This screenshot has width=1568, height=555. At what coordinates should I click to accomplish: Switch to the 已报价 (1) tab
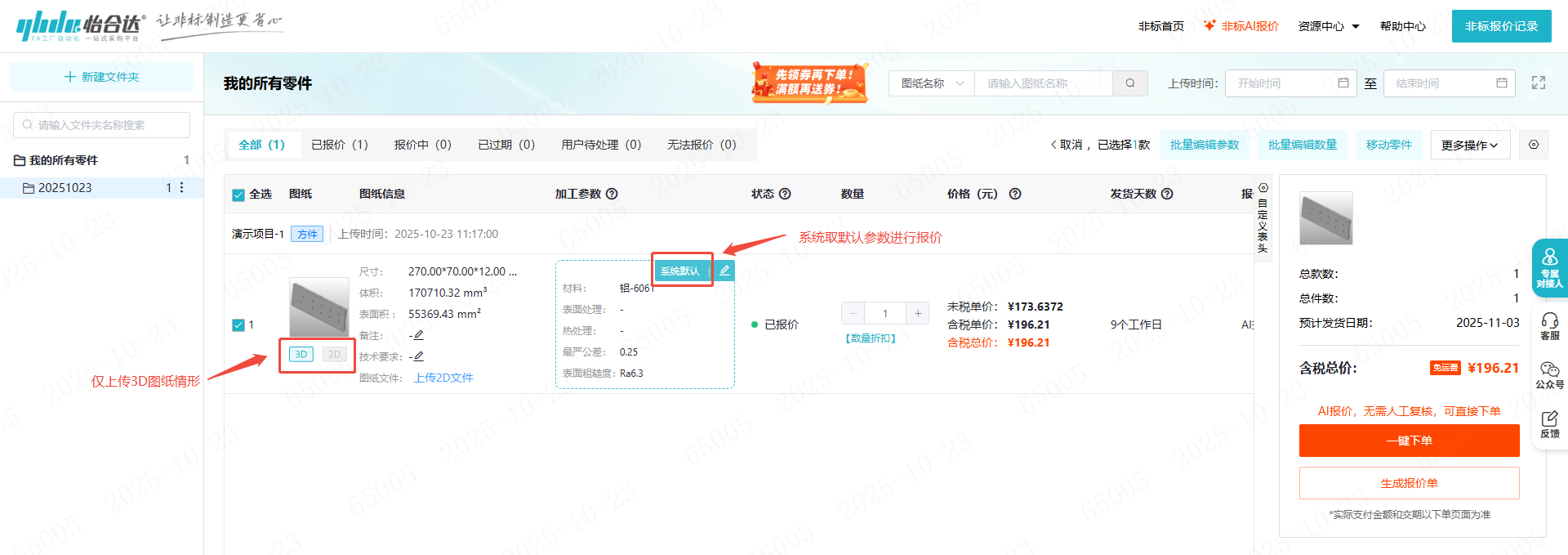(340, 145)
